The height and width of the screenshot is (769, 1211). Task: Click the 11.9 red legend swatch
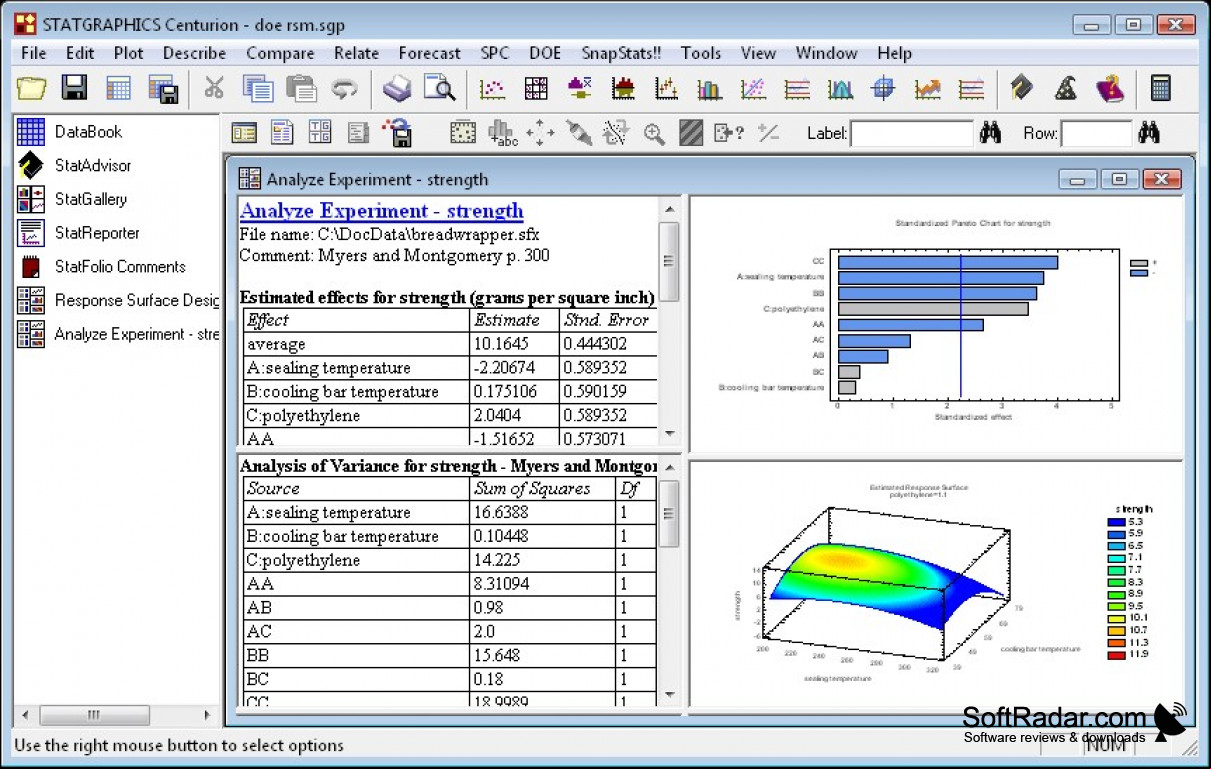click(x=1115, y=654)
